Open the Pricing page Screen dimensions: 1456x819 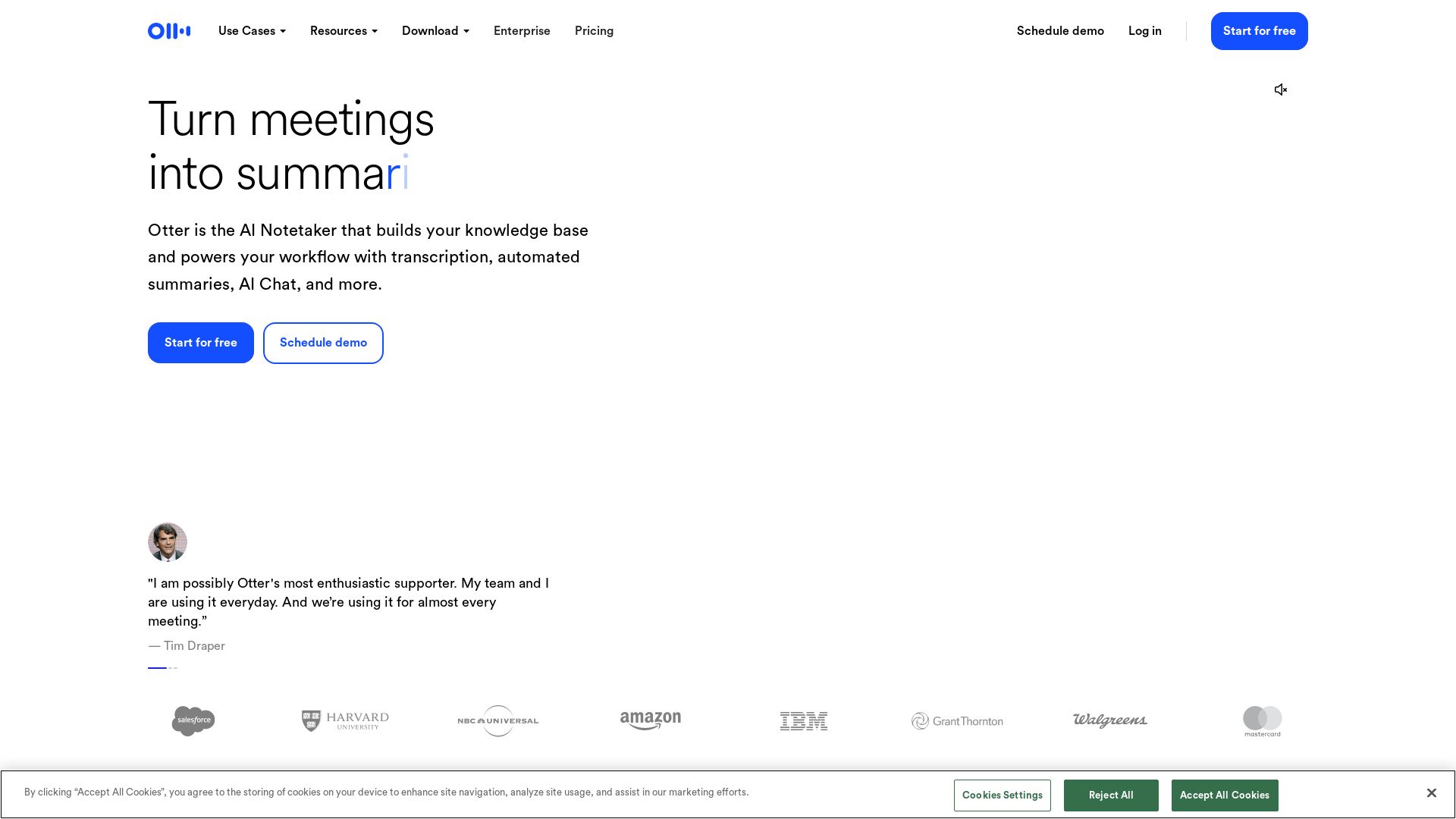[x=594, y=31]
